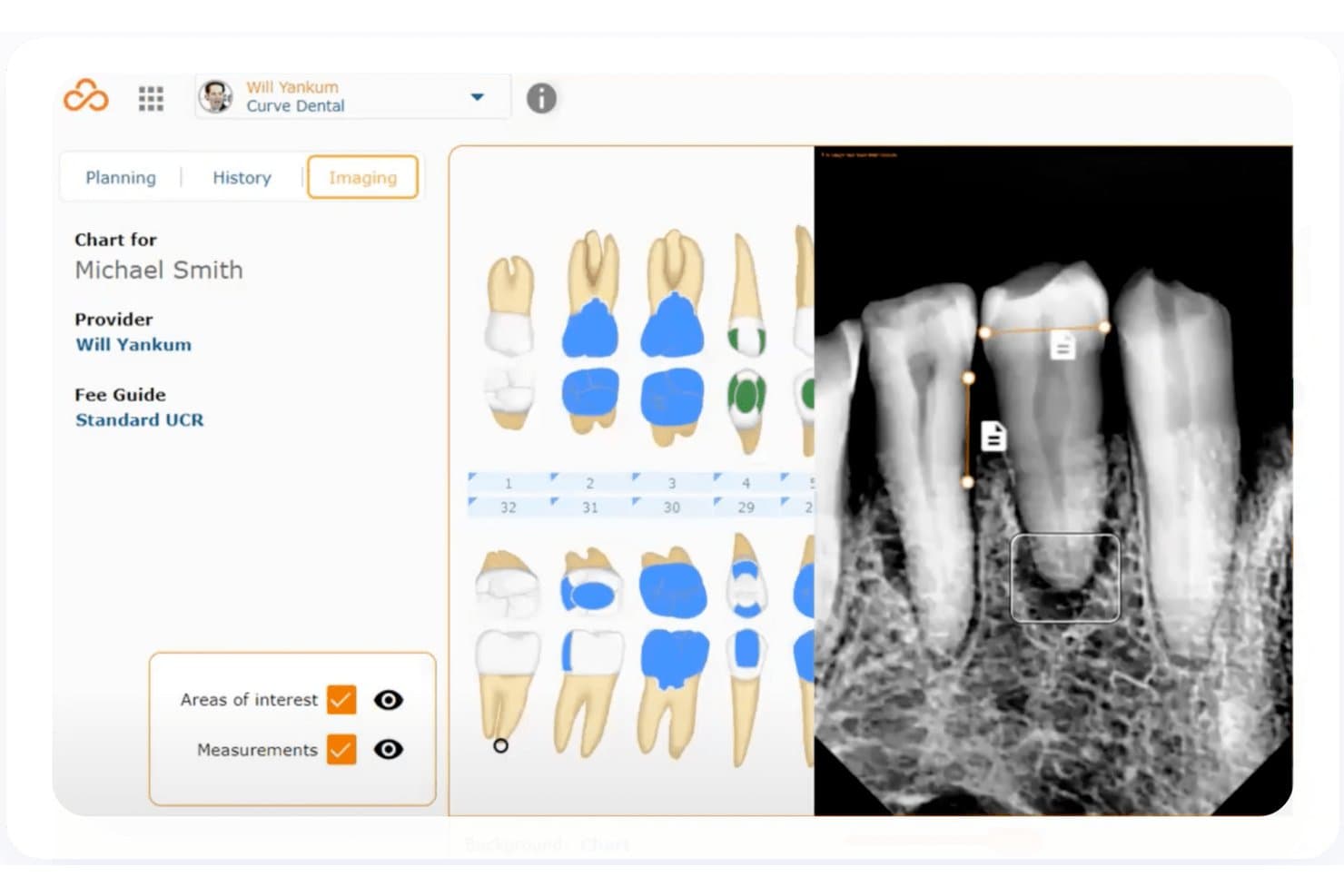Toggle Areas of interest visibility eye
The height and width of the screenshot is (896, 1344).
(389, 700)
